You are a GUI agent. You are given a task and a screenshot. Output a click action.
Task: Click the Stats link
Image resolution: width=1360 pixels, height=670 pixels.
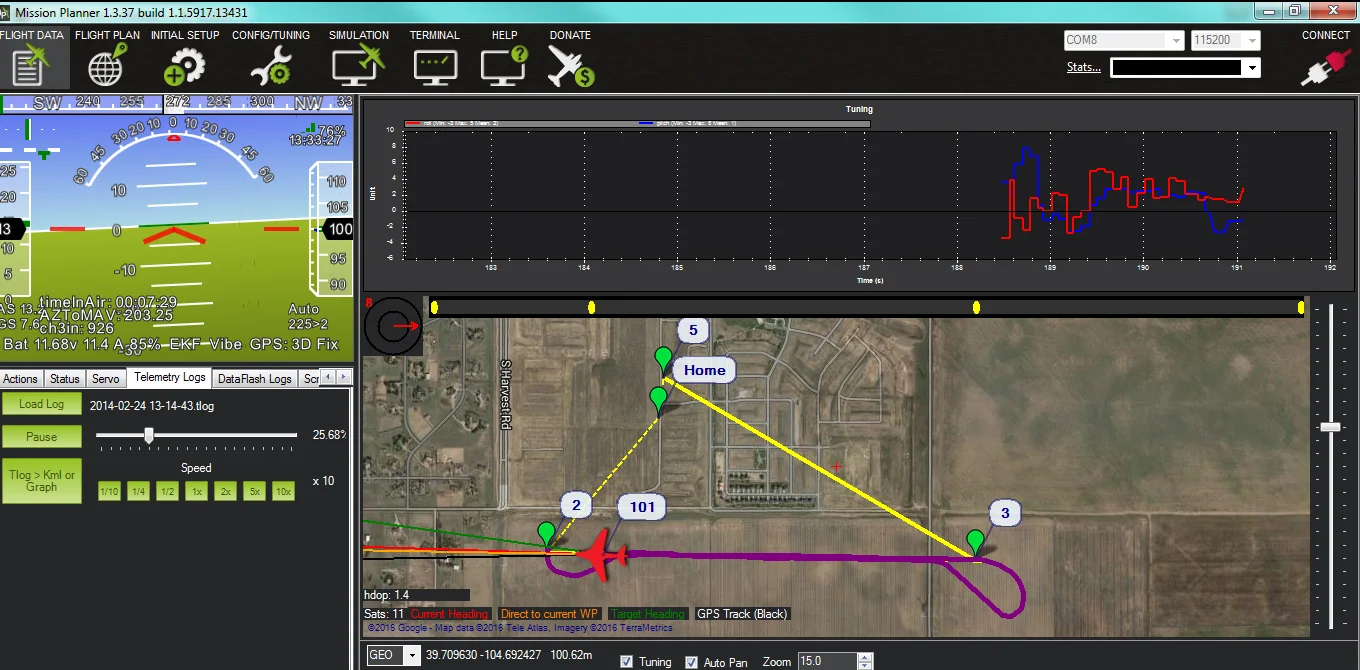coord(1083,67)
